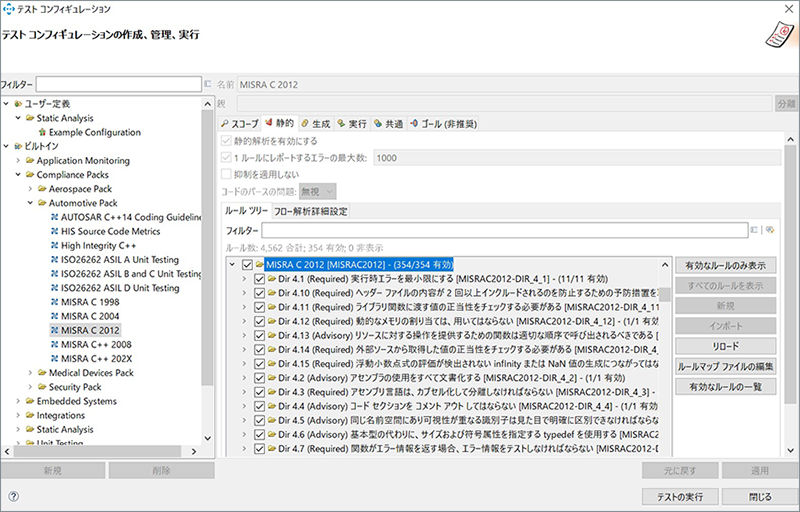Image resolution: width=800 pixels, height=512 pixels.
Task: Click the Aerospace Pack folder icon
Action: 42,189
